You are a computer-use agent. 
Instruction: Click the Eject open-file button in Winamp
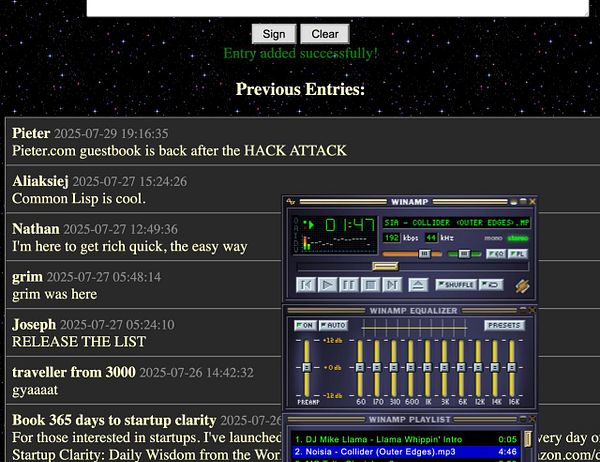click(418, 285)
